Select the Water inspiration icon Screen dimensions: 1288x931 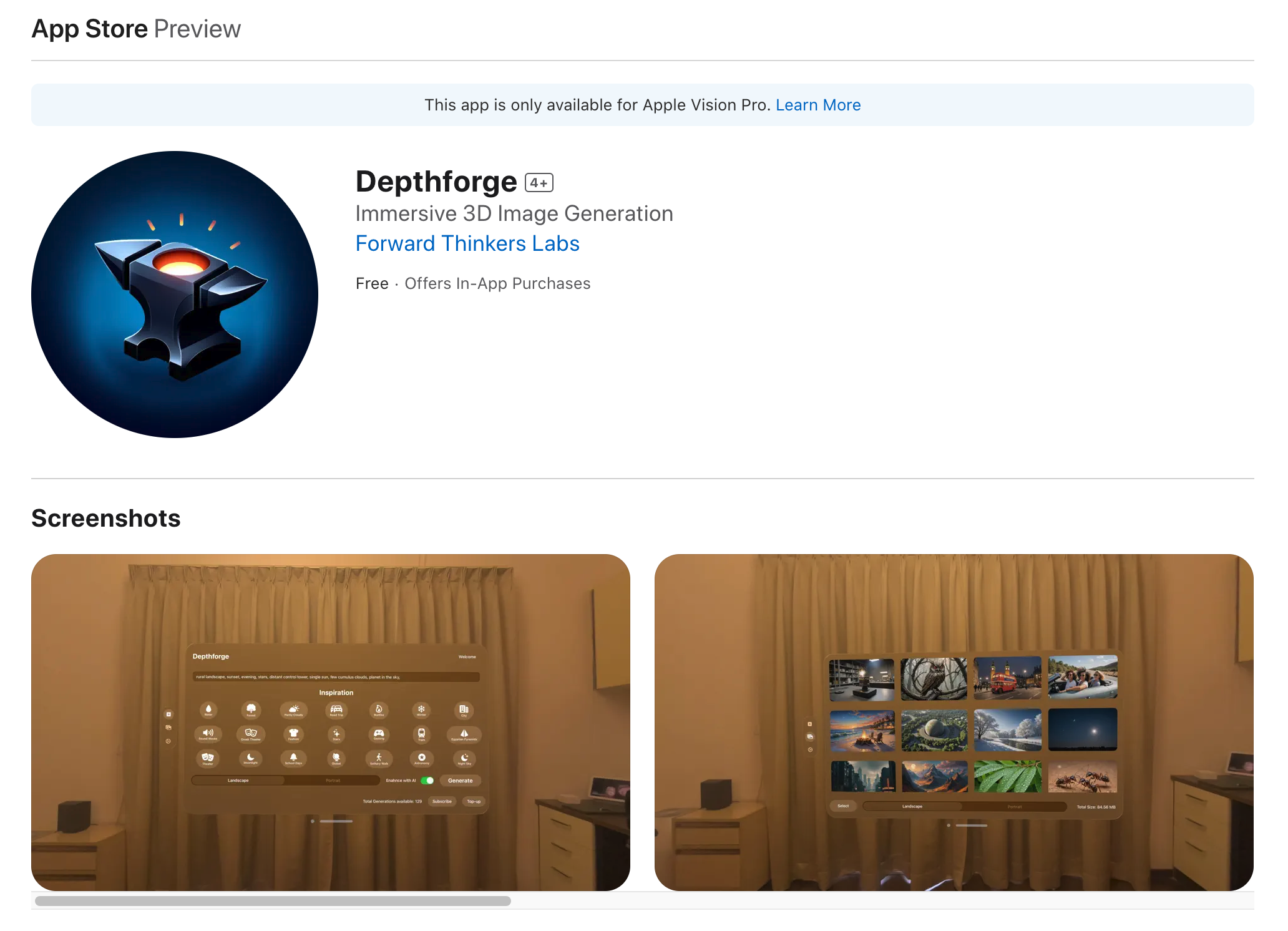click(208, 710)
